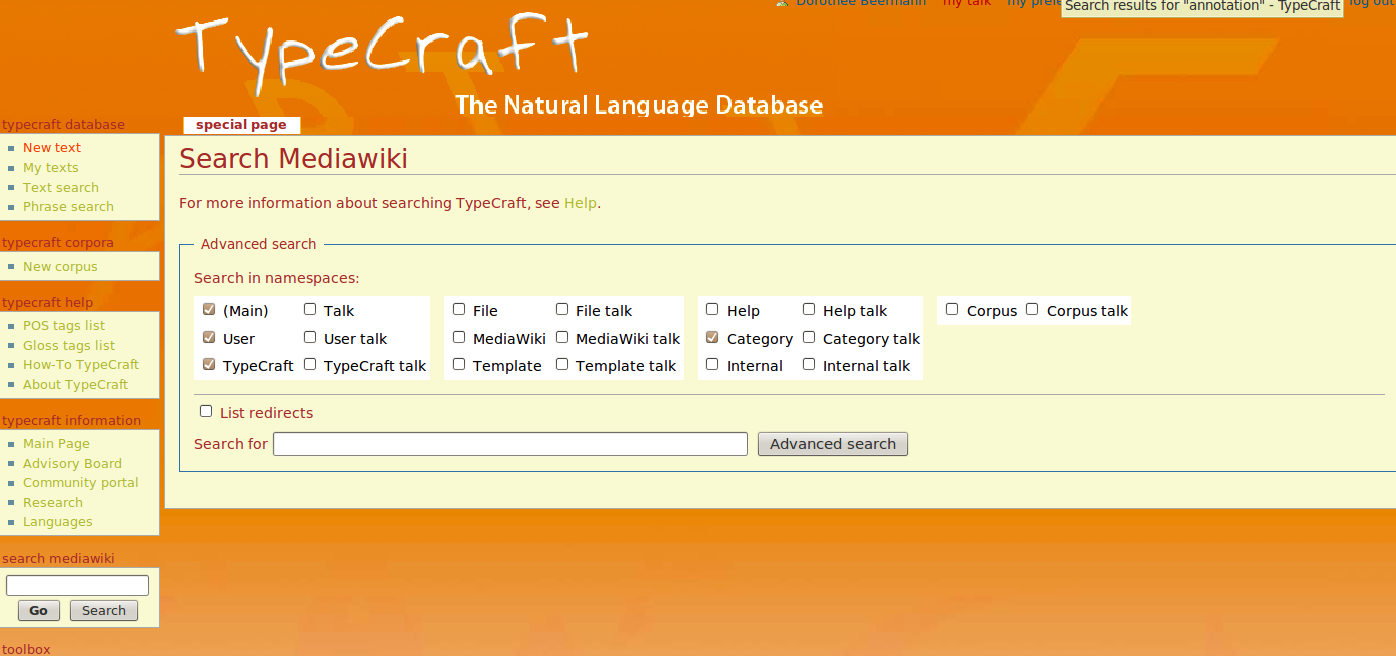Open About TypeCraft page
1396x656 pixels.
tap(75, 385)
